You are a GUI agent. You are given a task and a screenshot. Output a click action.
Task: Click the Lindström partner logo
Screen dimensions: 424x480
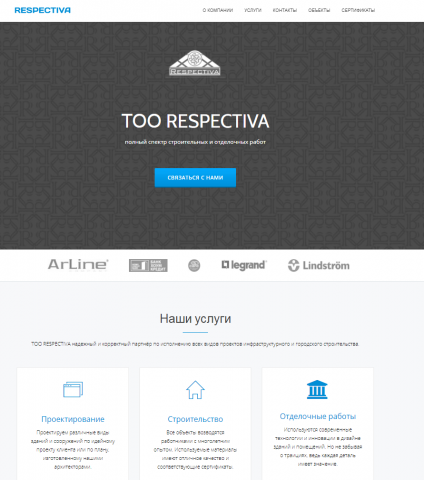pos(319,266)
